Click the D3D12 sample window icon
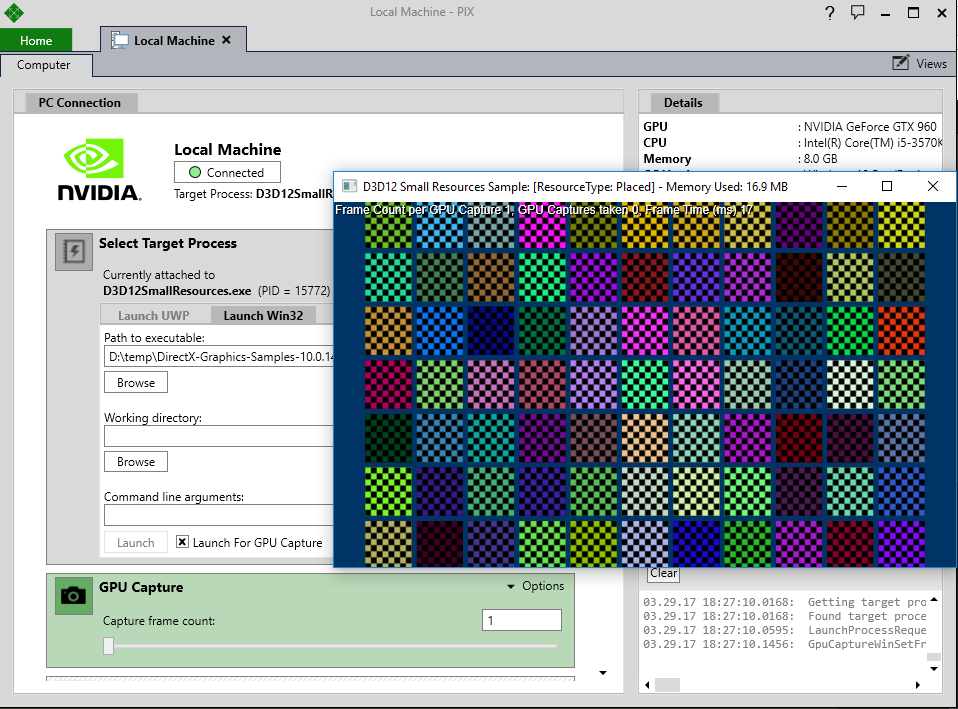 pos(349,186)
